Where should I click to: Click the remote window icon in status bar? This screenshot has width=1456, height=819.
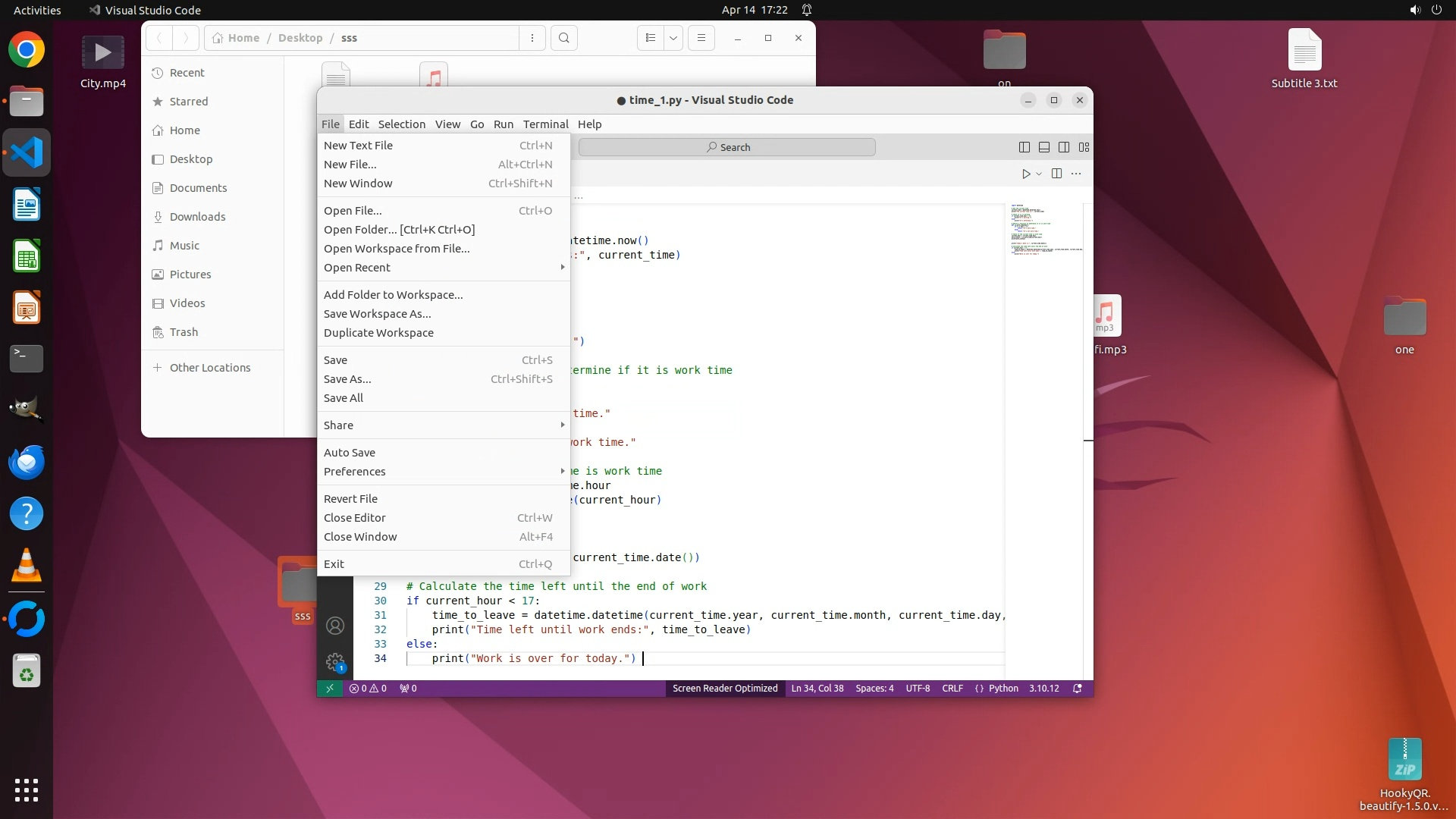(329, 689)
